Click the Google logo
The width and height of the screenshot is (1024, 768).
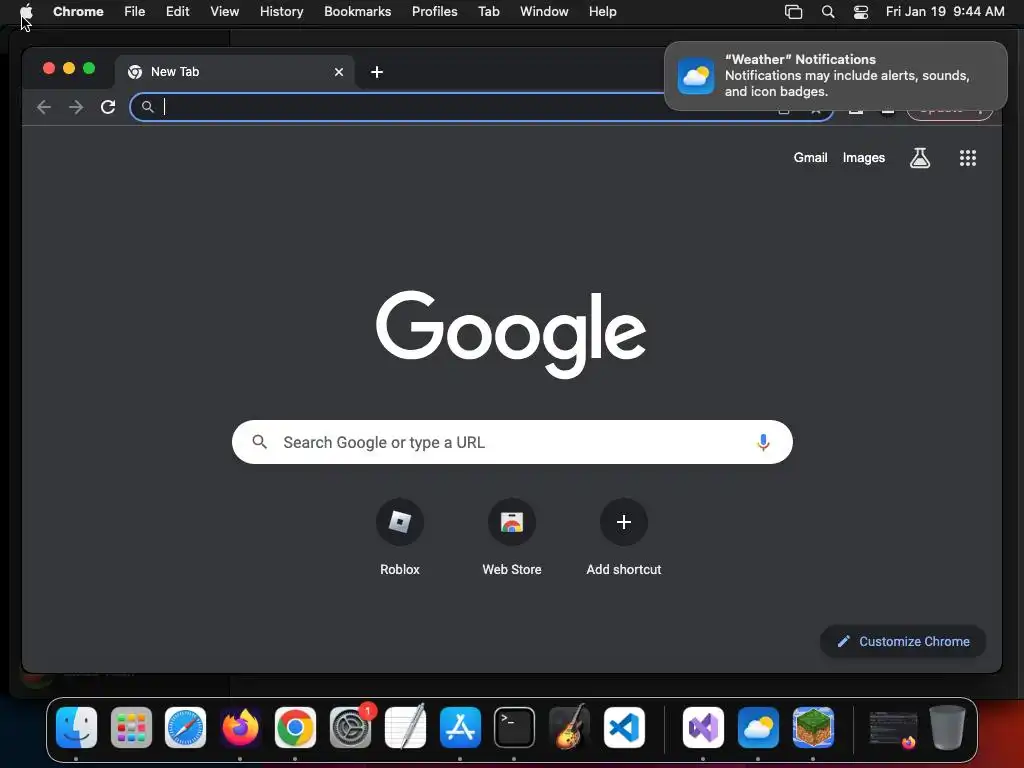[x=511, y=334]
